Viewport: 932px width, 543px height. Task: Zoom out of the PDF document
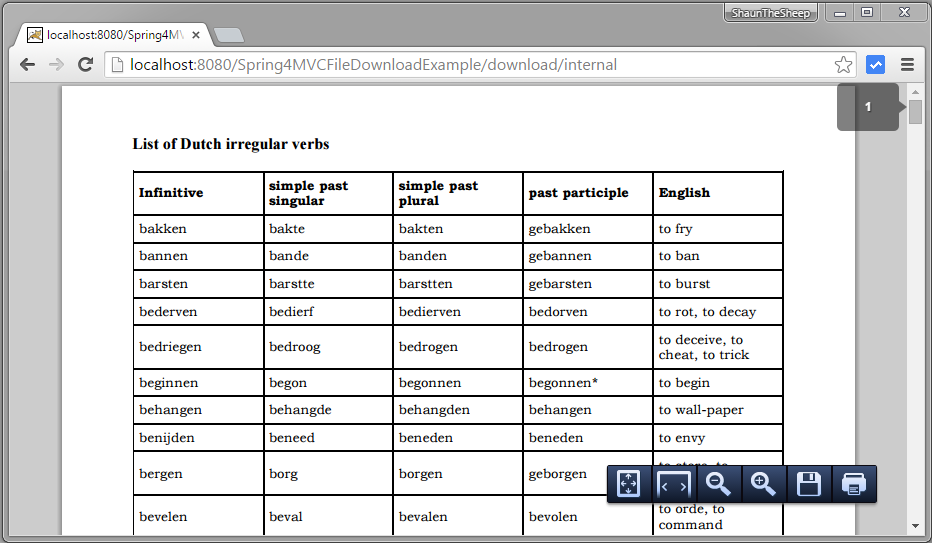pos(719,484)
